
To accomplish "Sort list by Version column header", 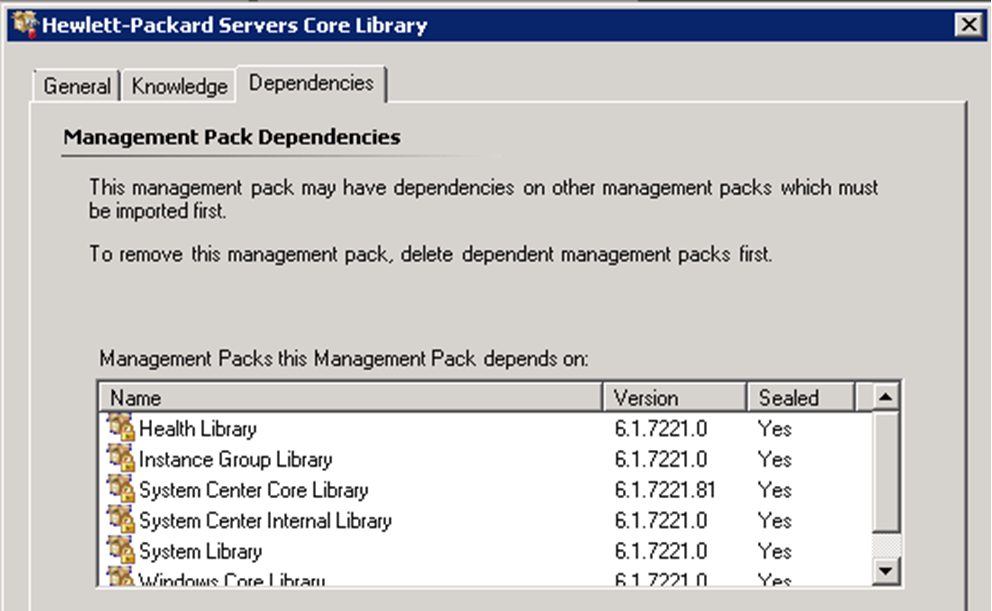I will (674, 397).
